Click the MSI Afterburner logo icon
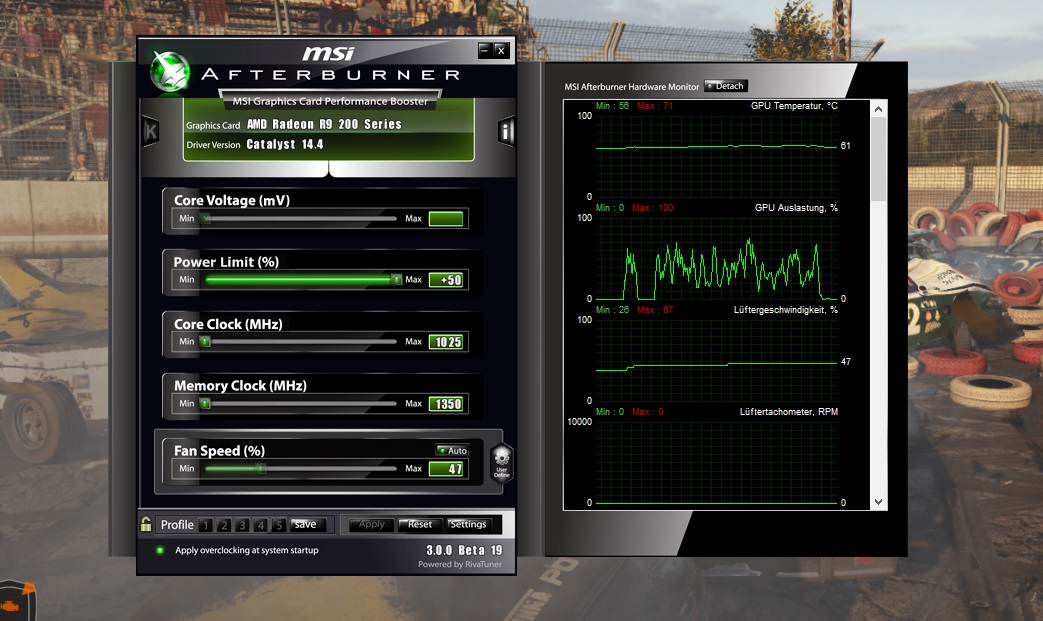 coord(170,71)
